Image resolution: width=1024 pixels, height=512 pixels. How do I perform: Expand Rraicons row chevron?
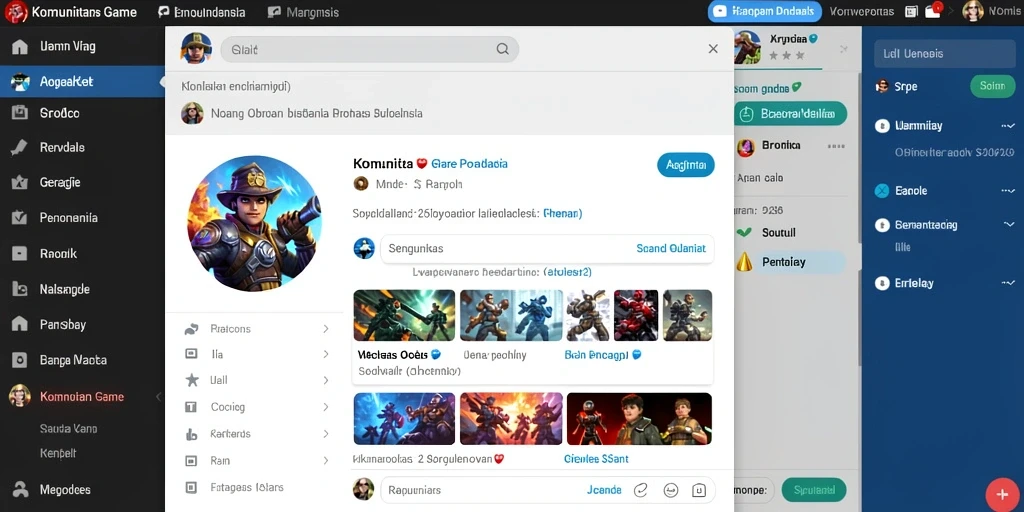pos(325,329)
